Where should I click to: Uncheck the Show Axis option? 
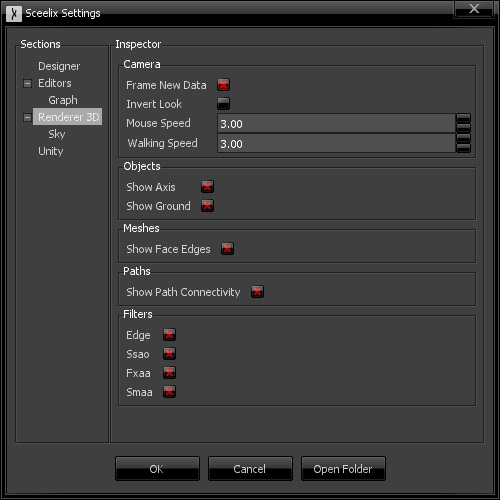(x=207, y=187)
